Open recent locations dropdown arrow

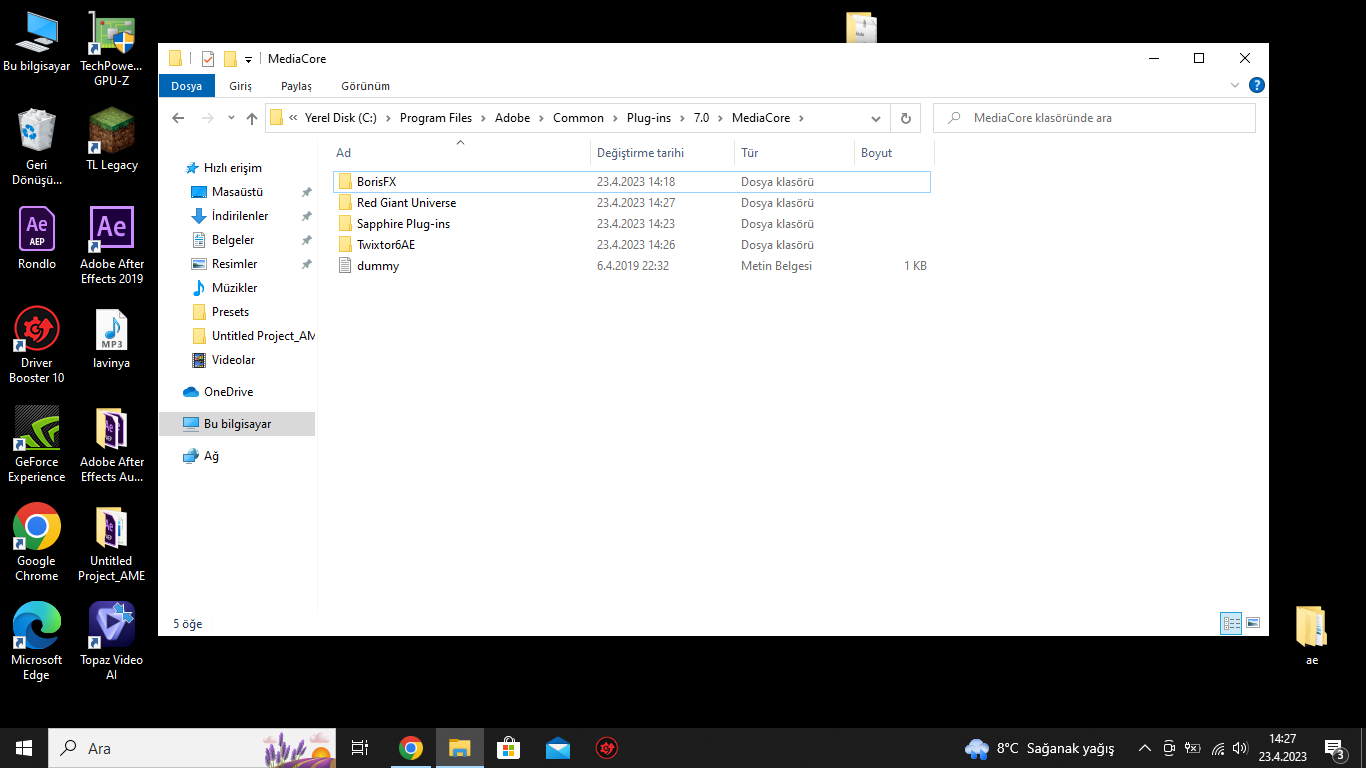point(231,118)
